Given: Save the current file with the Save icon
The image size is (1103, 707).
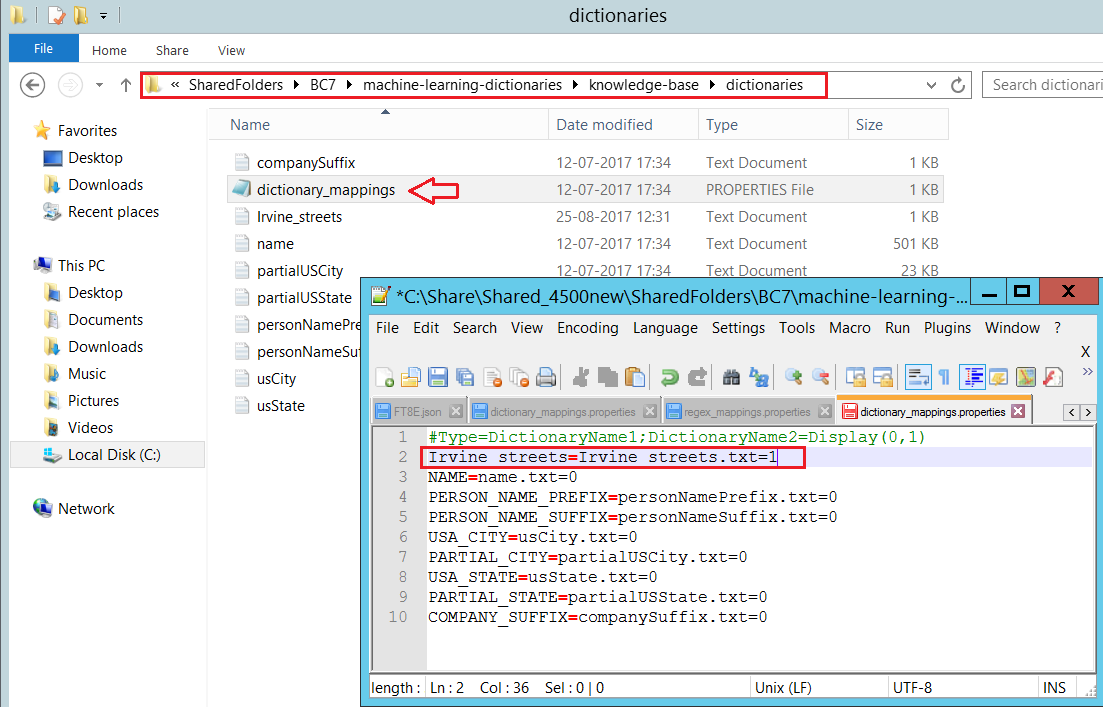Looking at the screenshot, I should point(438,378).
